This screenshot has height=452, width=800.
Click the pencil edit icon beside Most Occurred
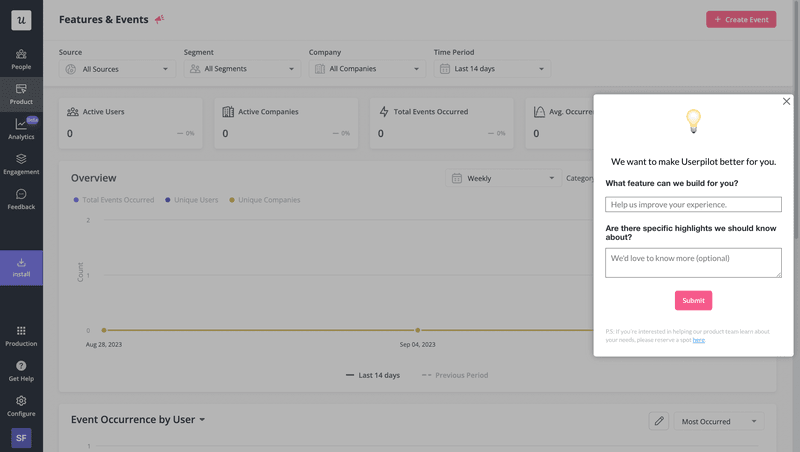659,421
